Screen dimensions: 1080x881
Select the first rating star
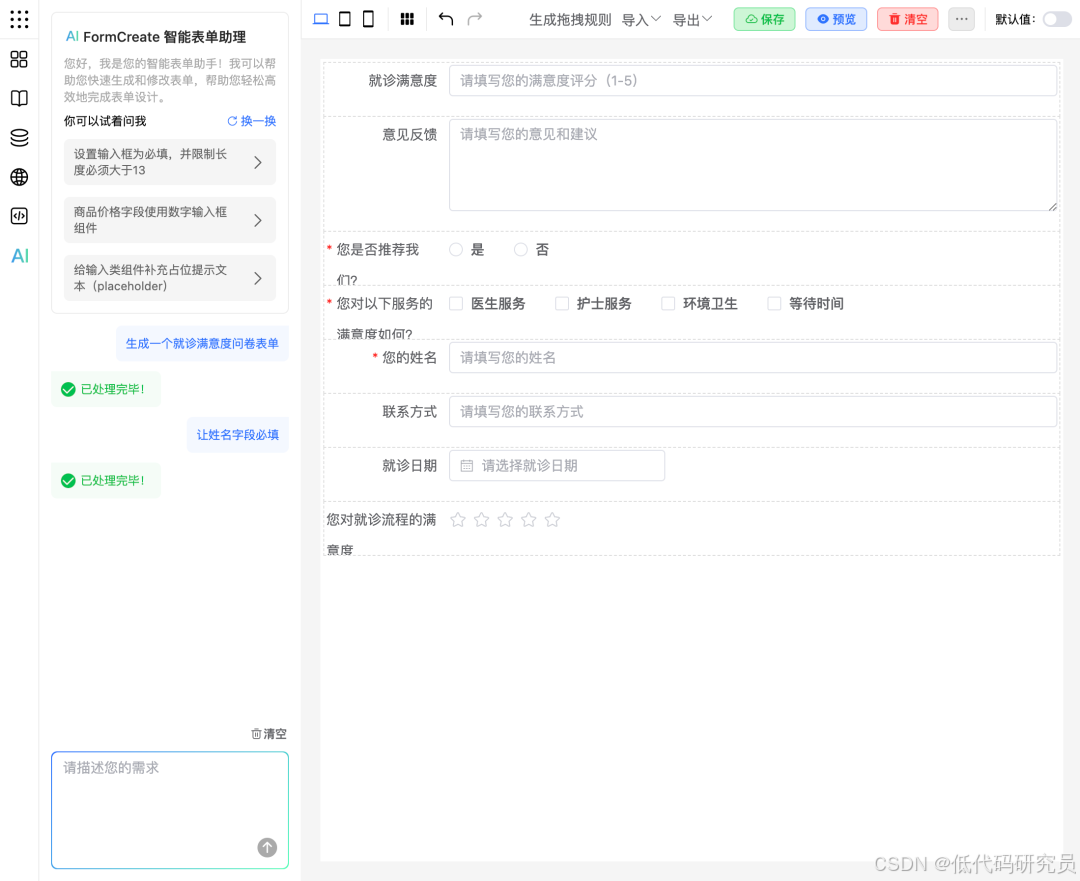tap(458, 520)
